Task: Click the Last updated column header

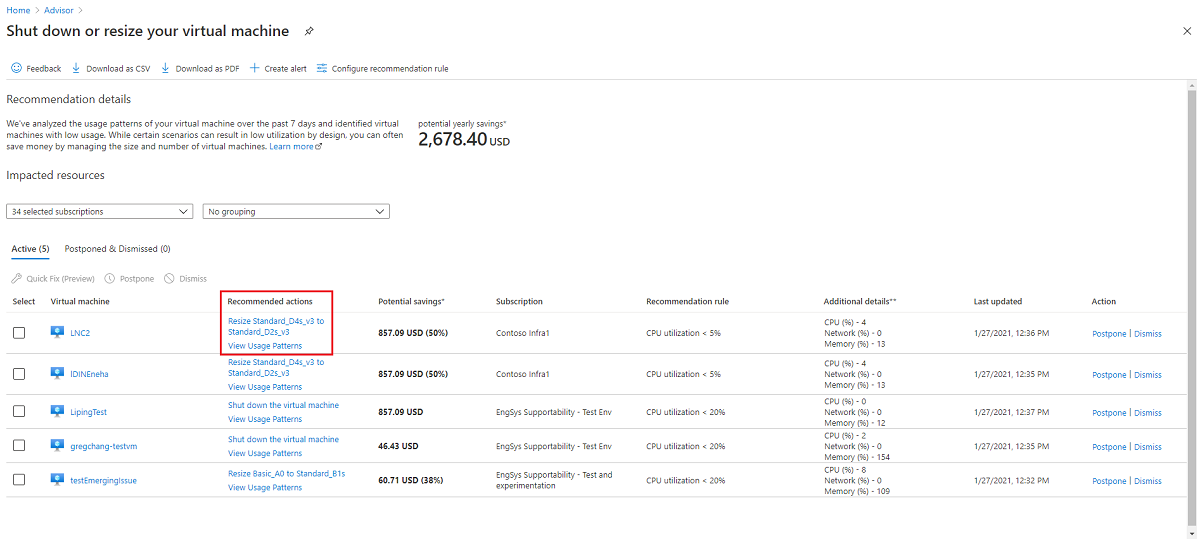Action: 998,301
